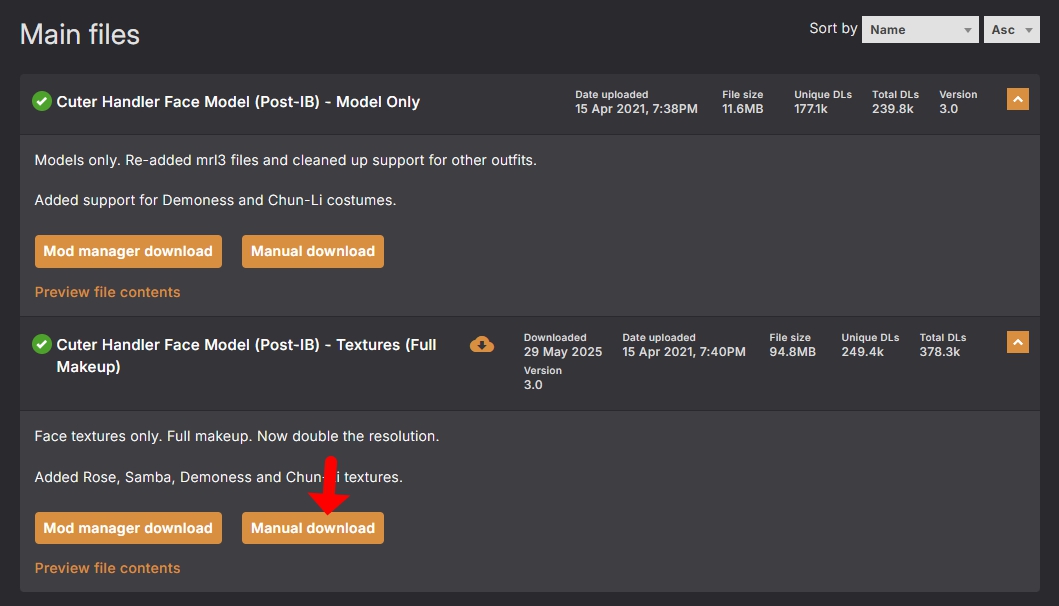Click Manual download for Model Only file

[312, 251]
